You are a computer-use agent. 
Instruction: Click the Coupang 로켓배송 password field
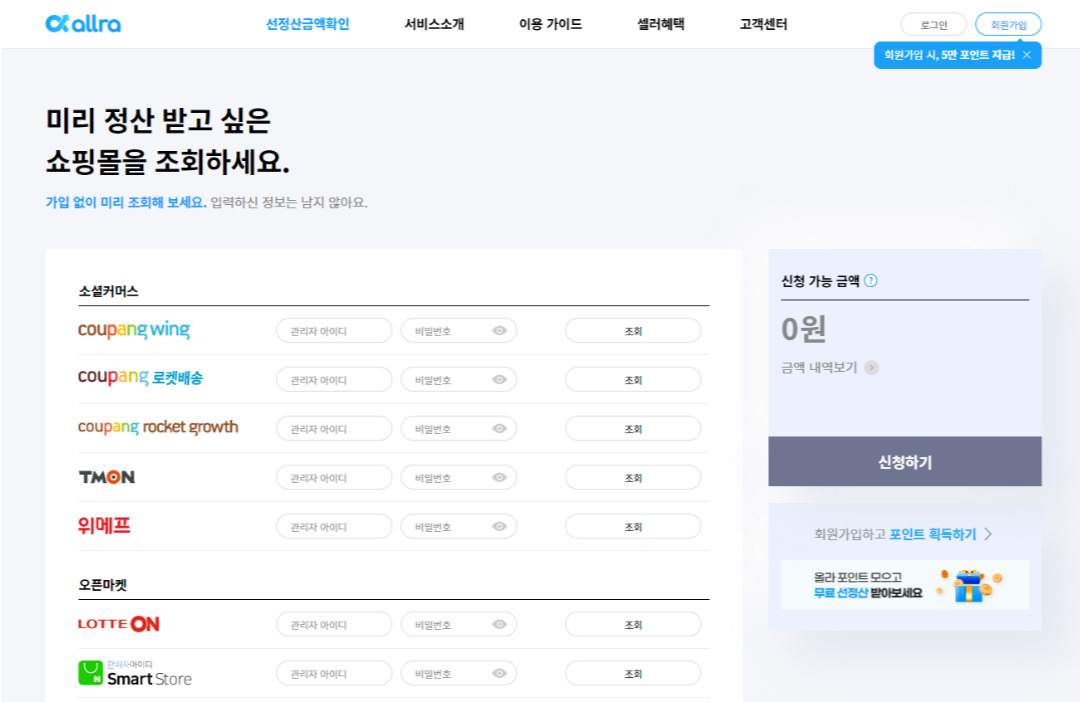click(x=459, y=380)
